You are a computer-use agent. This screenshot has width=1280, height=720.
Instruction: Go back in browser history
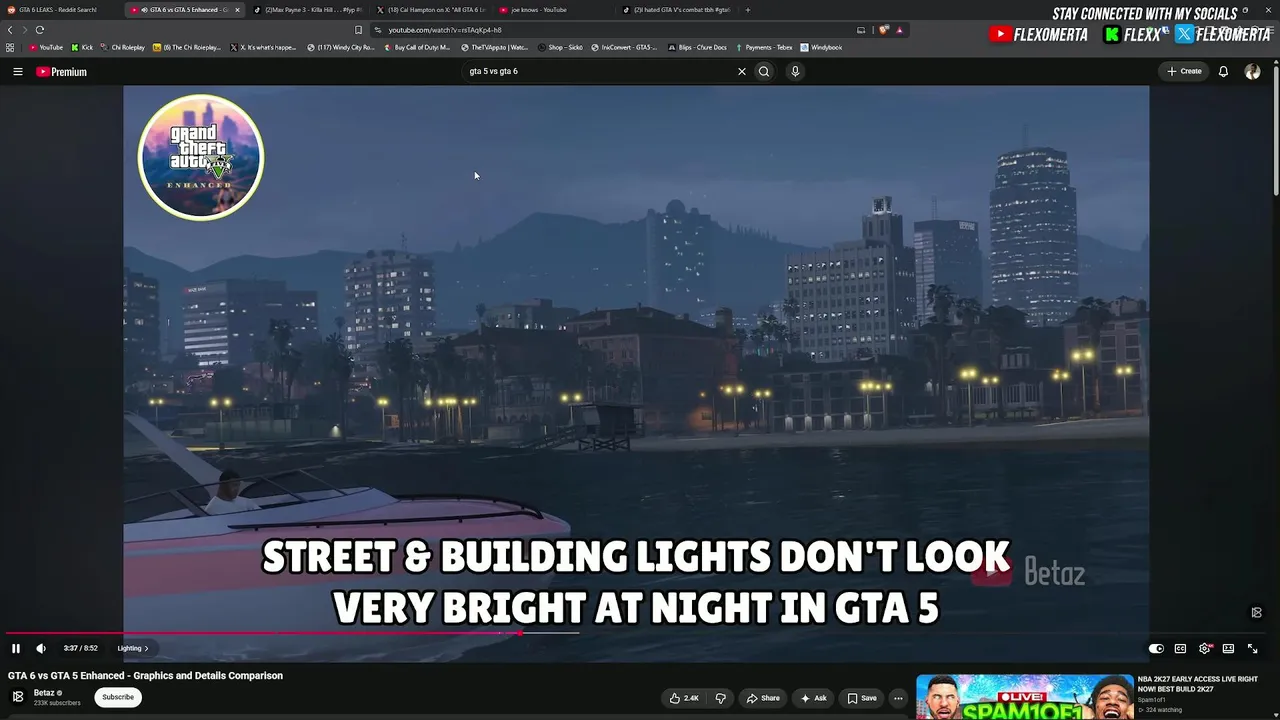[10, 30]
